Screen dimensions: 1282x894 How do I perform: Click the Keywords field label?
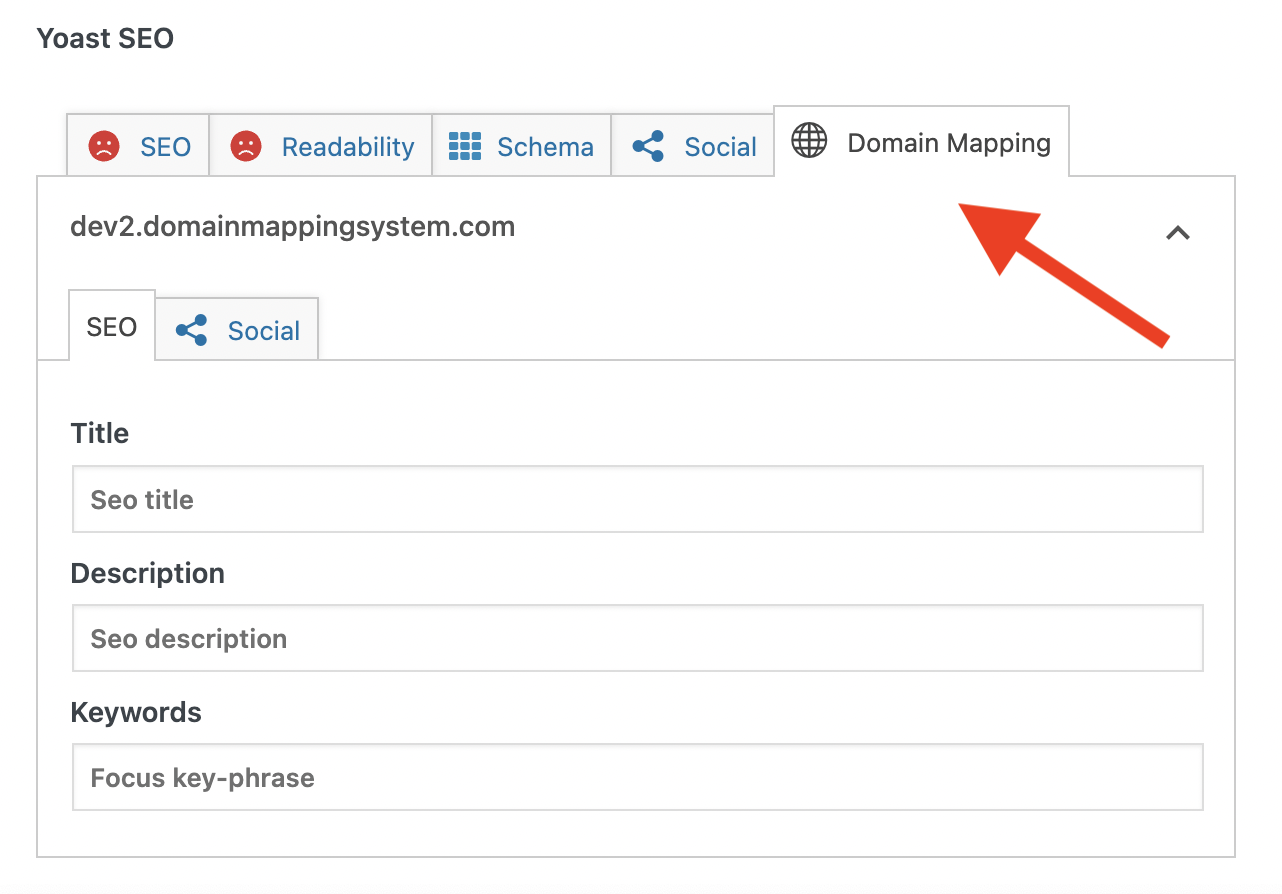coord(136,712)
